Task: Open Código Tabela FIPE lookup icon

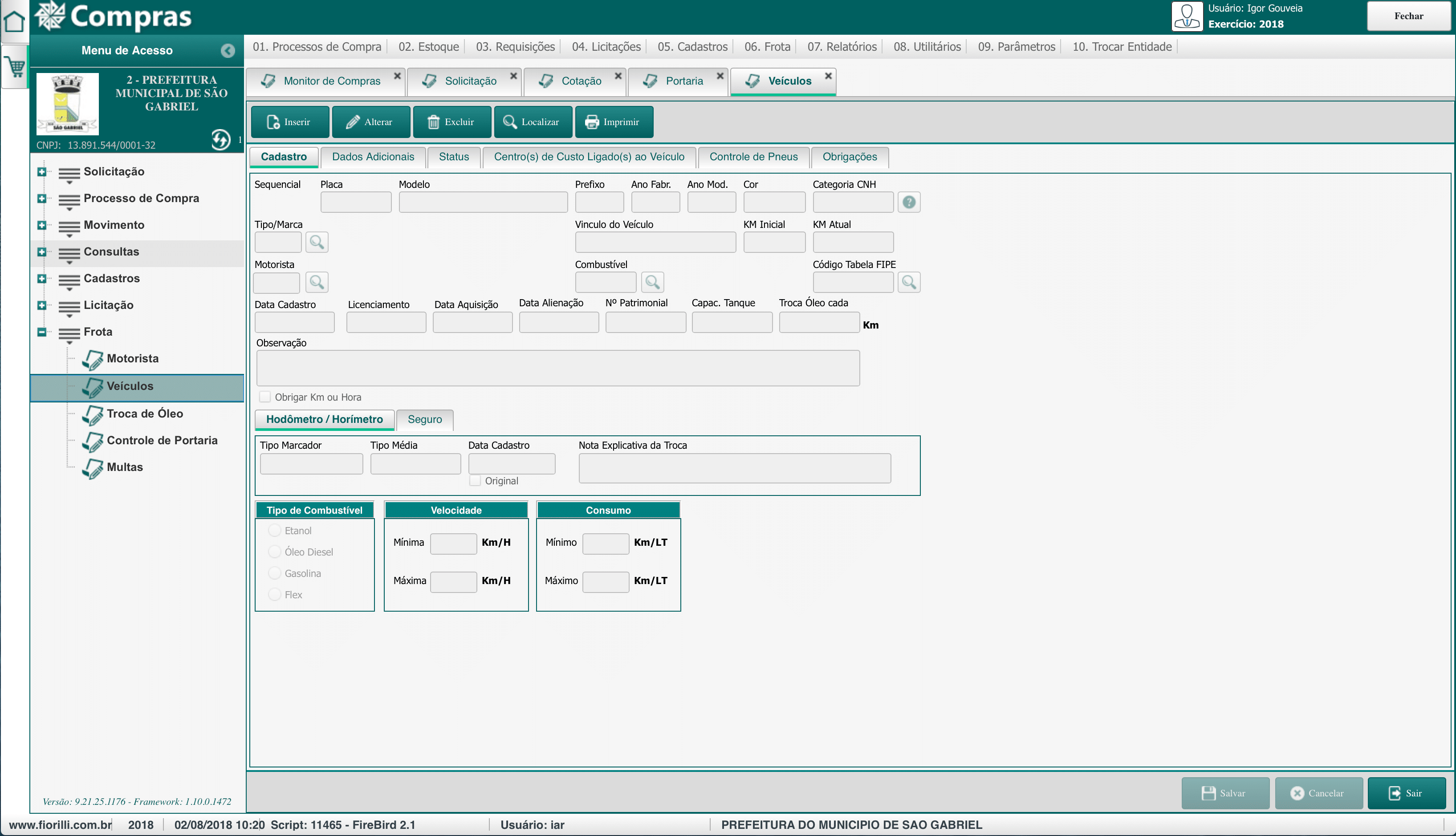Action: 908,283
